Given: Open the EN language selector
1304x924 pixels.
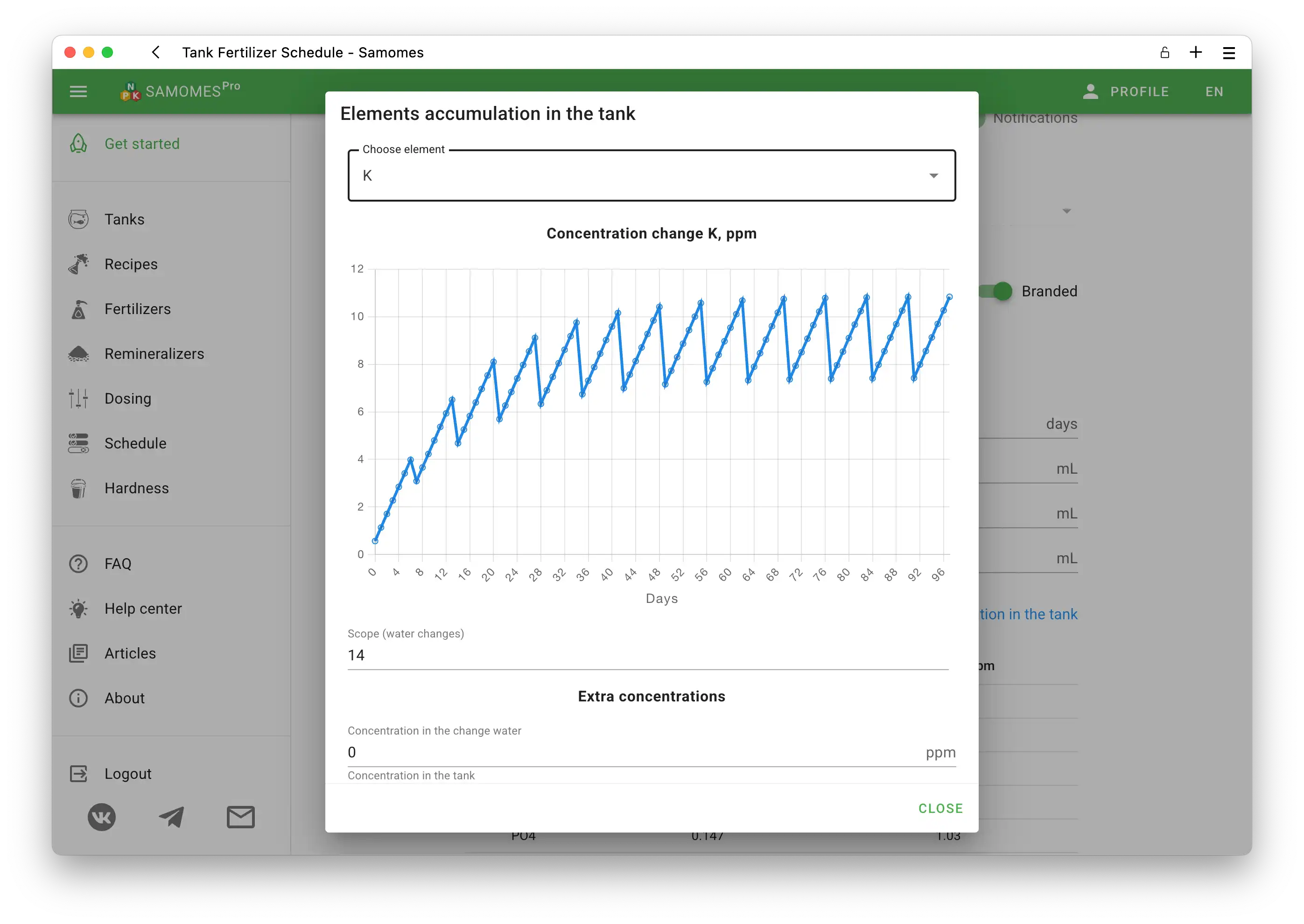Looking at the screenshot, I should pos(1214,91).
